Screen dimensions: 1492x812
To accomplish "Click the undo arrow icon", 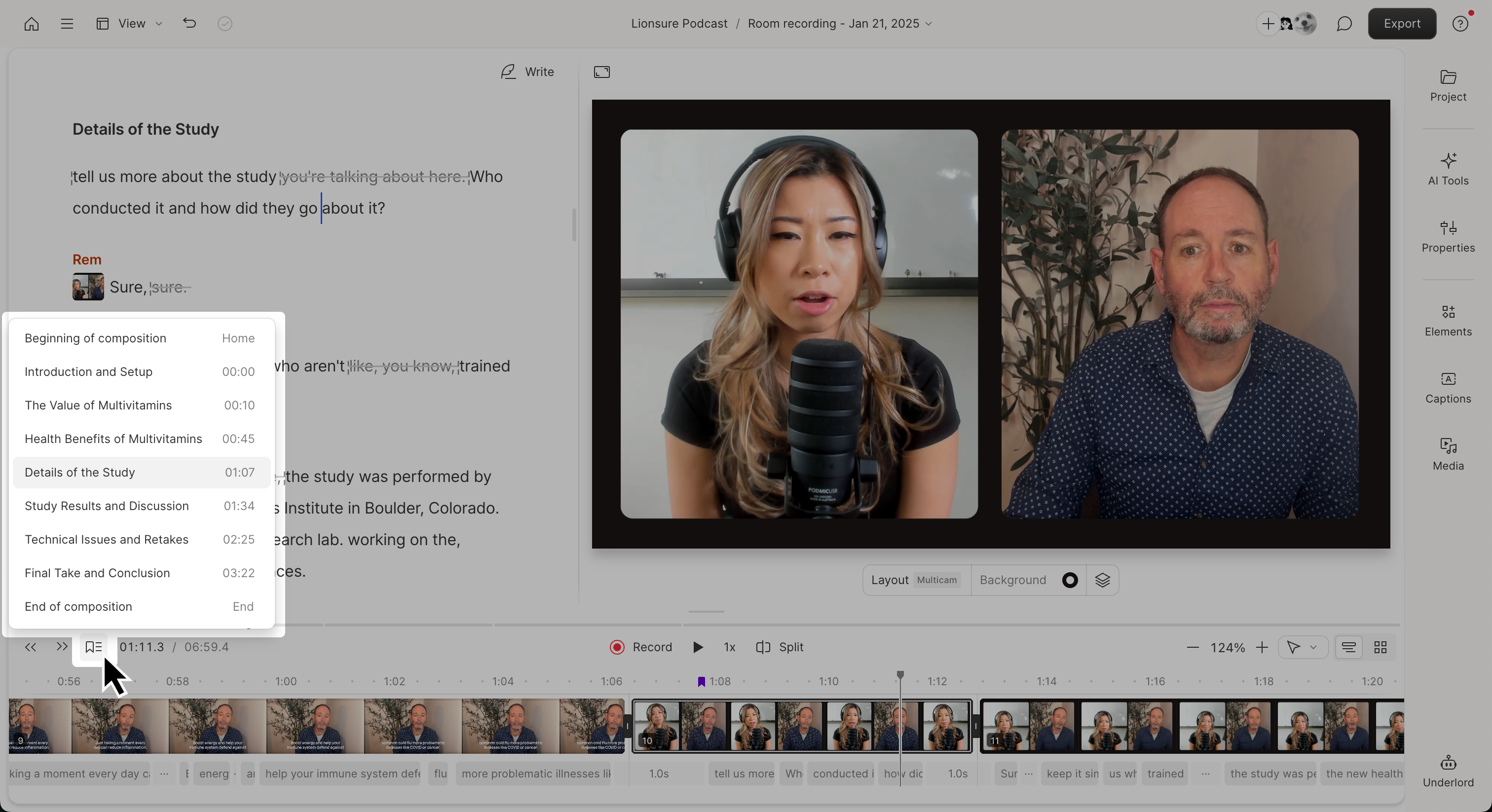I will pyautogui.click(x=189, y=24).
